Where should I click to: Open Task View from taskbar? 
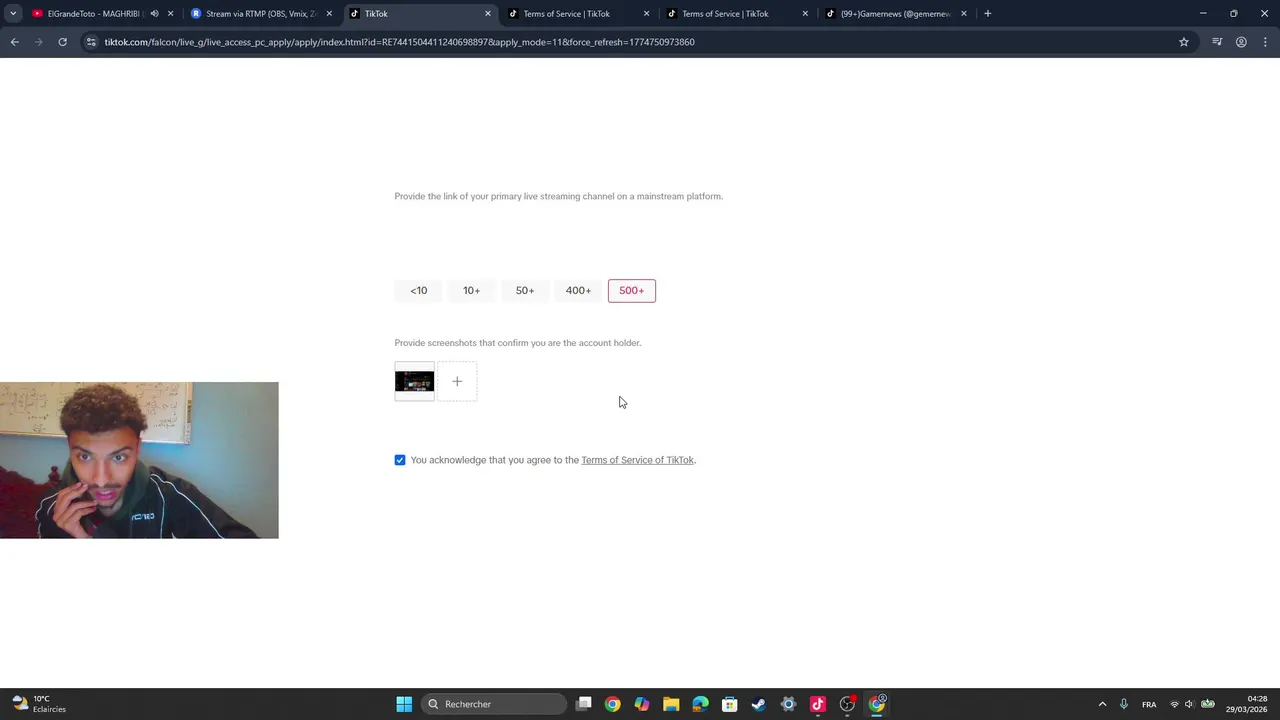click(x=584, y=704)
